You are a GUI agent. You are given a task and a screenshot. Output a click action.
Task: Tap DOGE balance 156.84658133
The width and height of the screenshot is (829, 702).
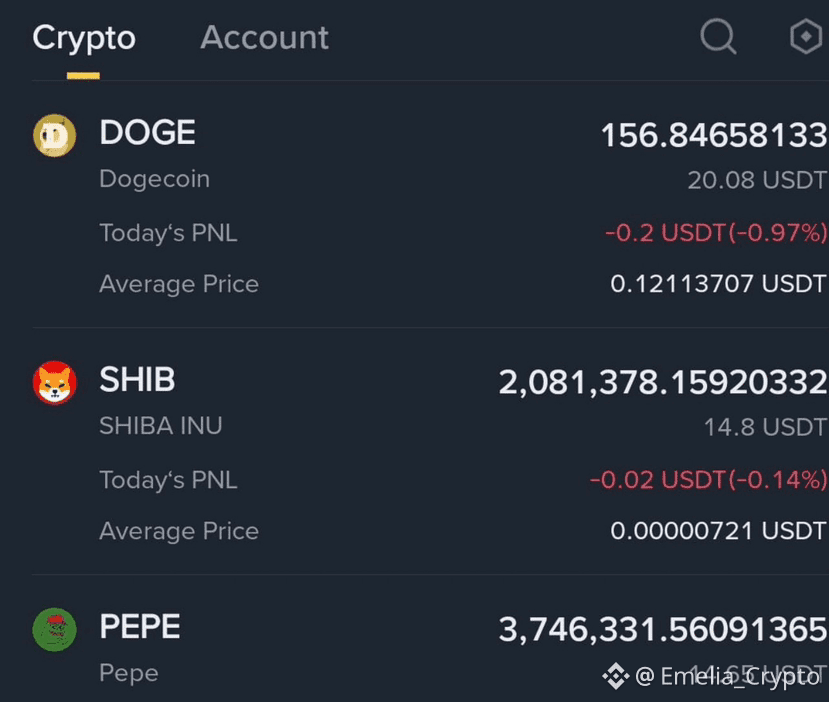point(714,135)
